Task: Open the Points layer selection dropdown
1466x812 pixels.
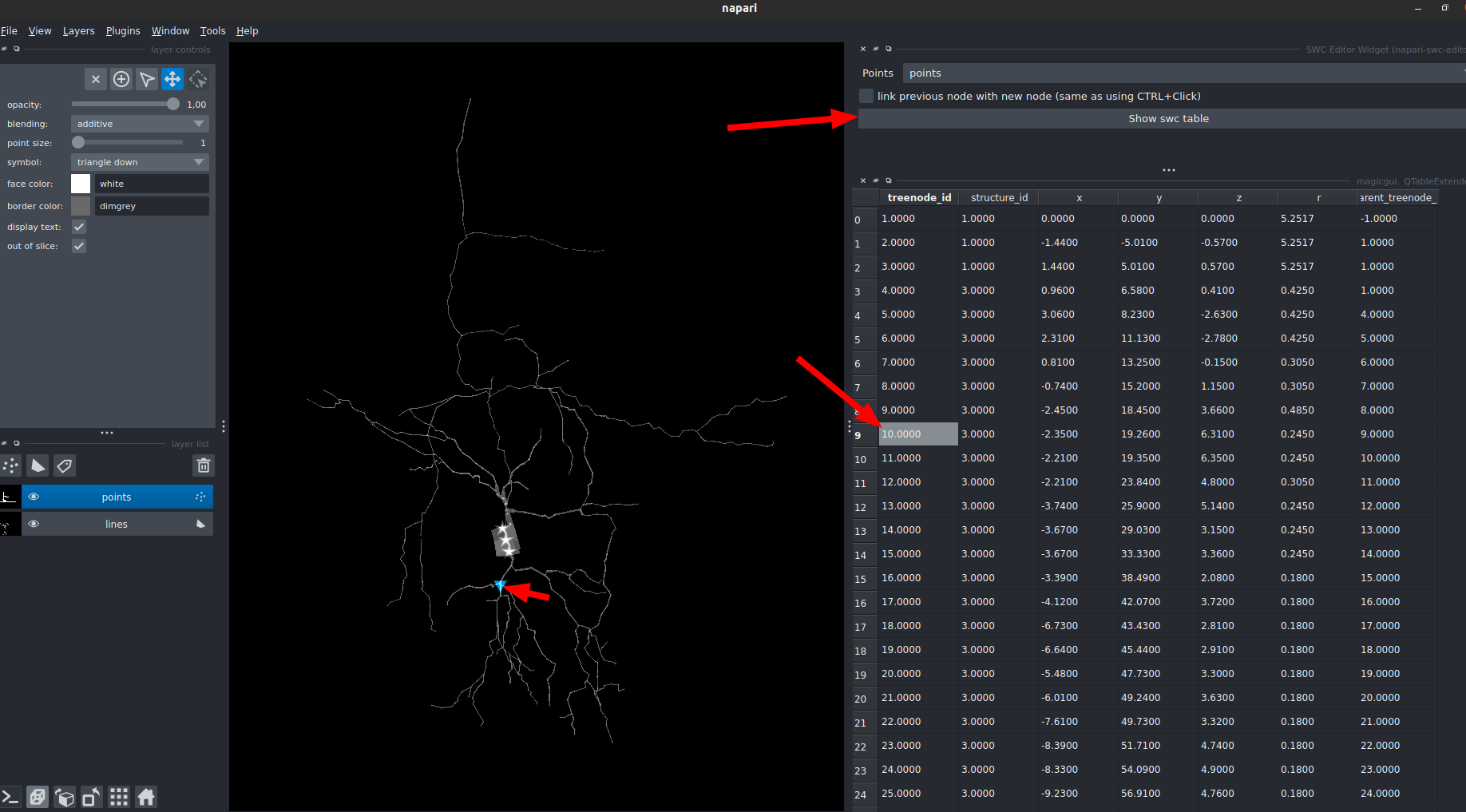Action: pos(1184,73)
